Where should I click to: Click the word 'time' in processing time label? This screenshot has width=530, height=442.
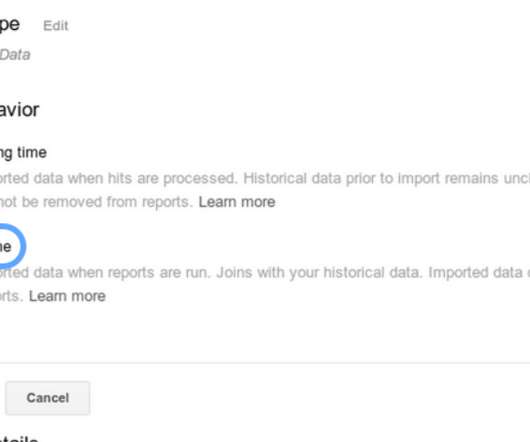[x=32, y=152]
